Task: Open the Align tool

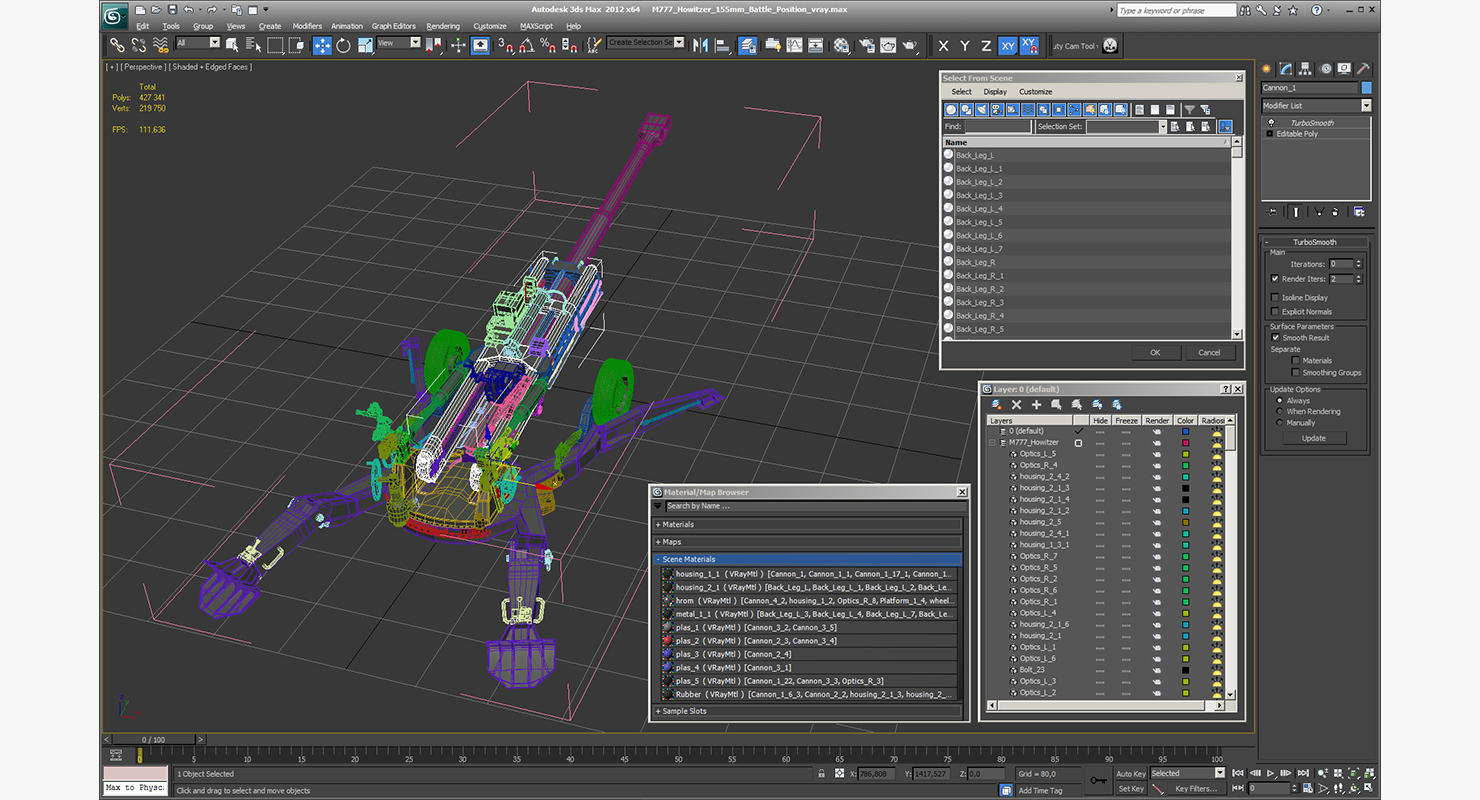Action: [722, 45]
